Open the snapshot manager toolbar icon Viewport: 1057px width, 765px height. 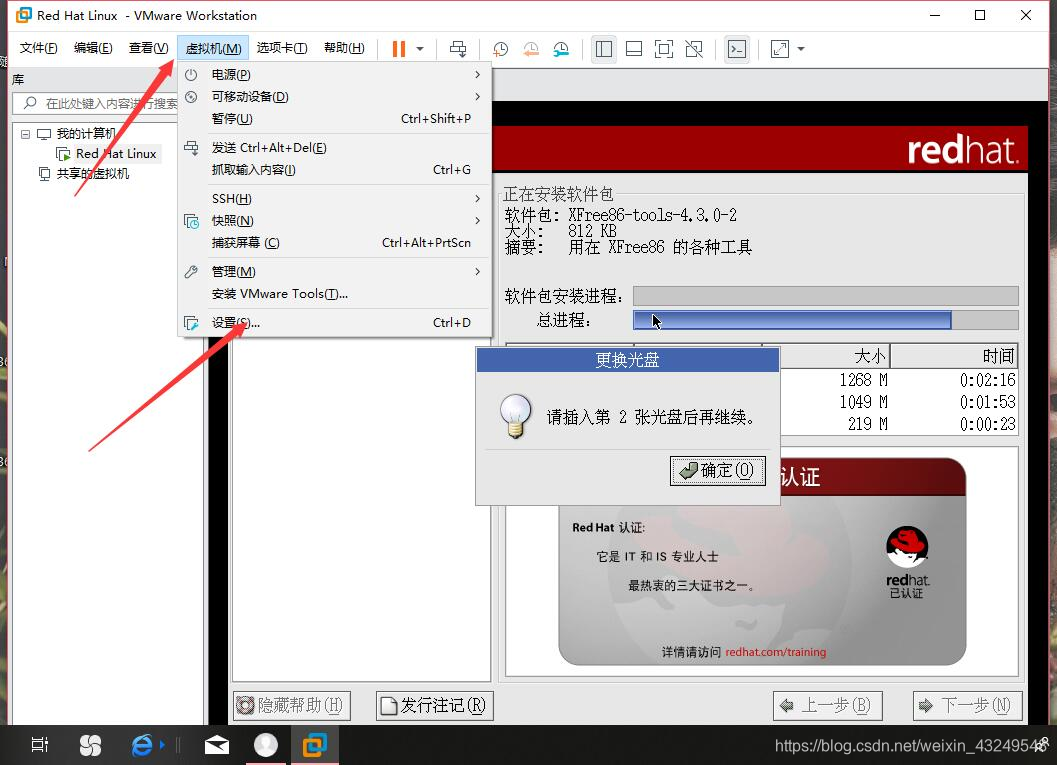pyautogui.click(x=561, y=49)
